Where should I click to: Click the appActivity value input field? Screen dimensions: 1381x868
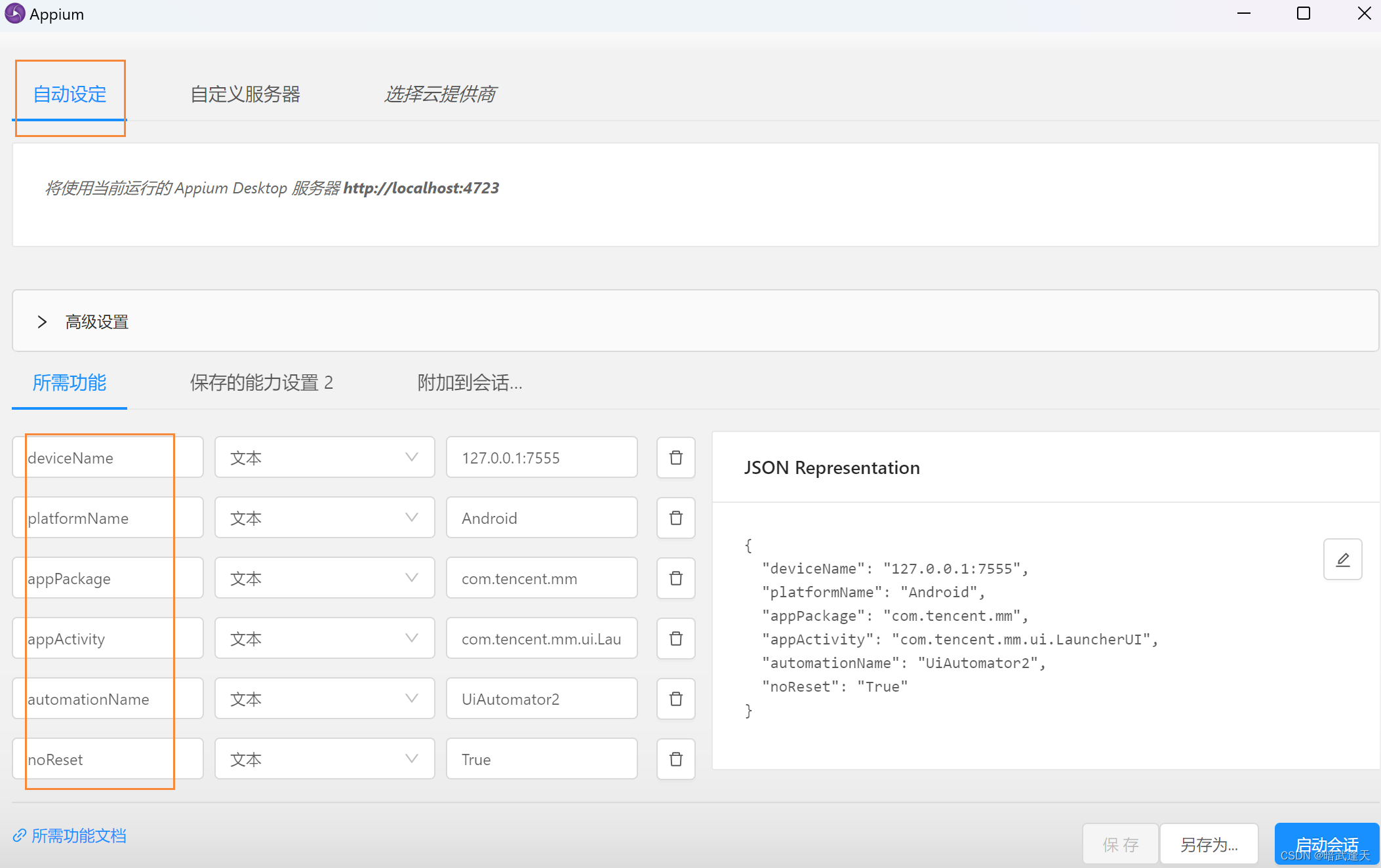pos(542,639)
